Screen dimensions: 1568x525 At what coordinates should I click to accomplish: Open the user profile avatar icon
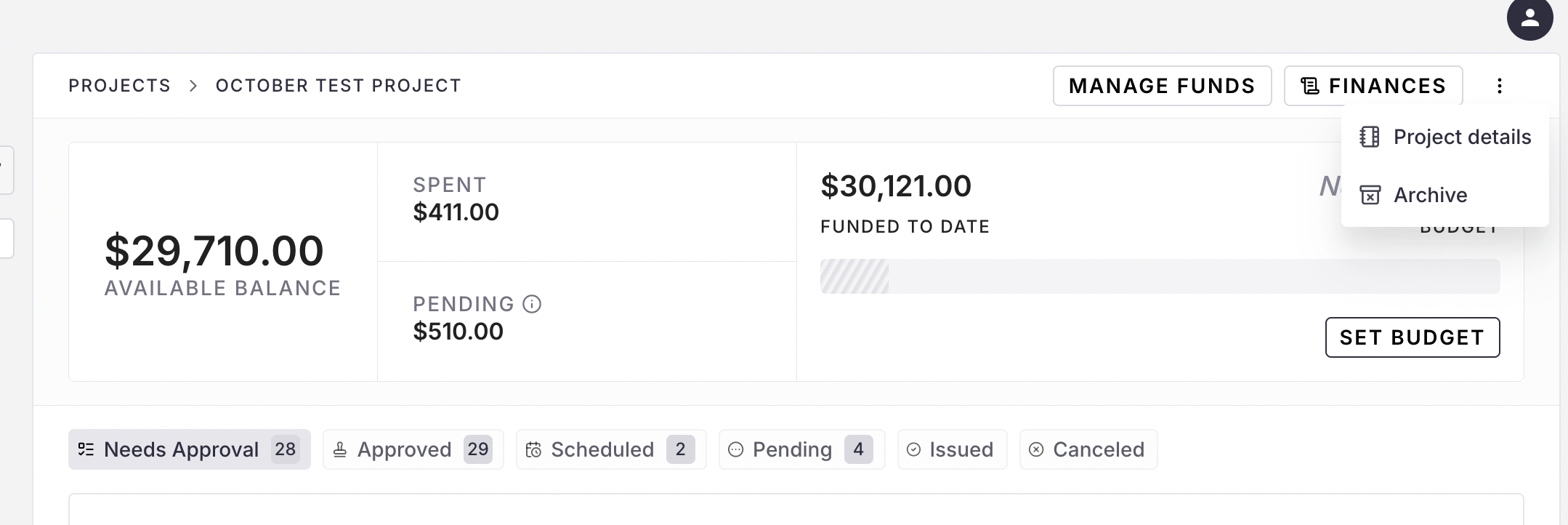(x=1529, y=19)
